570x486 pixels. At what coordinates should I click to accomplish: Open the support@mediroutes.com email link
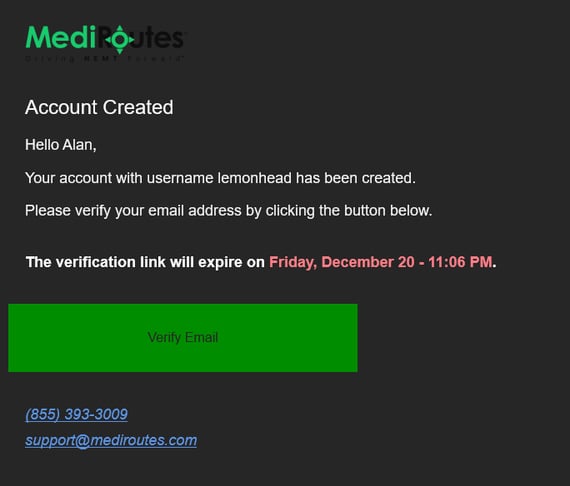(111, 440)
